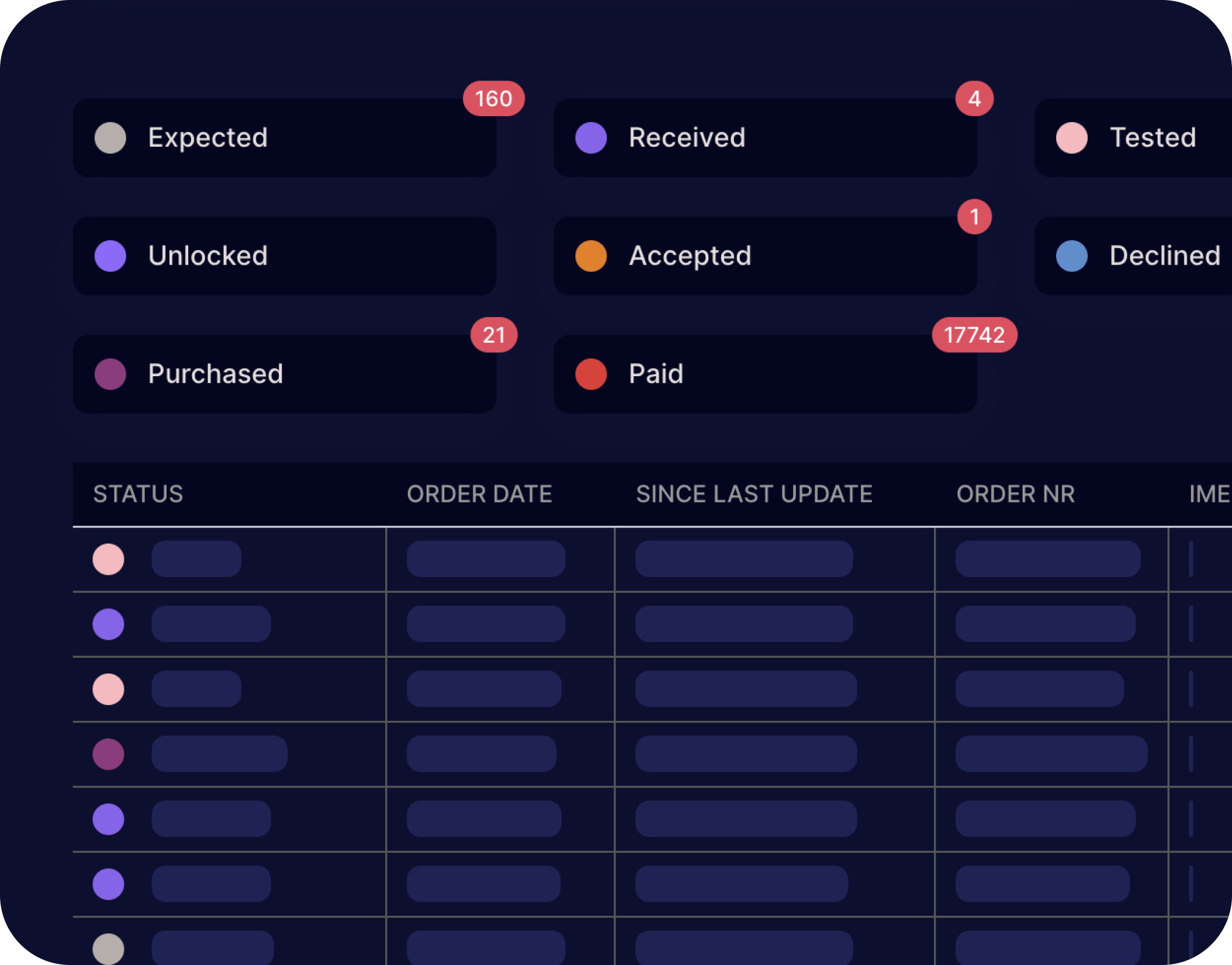Sort by ORDER DATE column header
The image size is (1232, 965).
point(479,494)
